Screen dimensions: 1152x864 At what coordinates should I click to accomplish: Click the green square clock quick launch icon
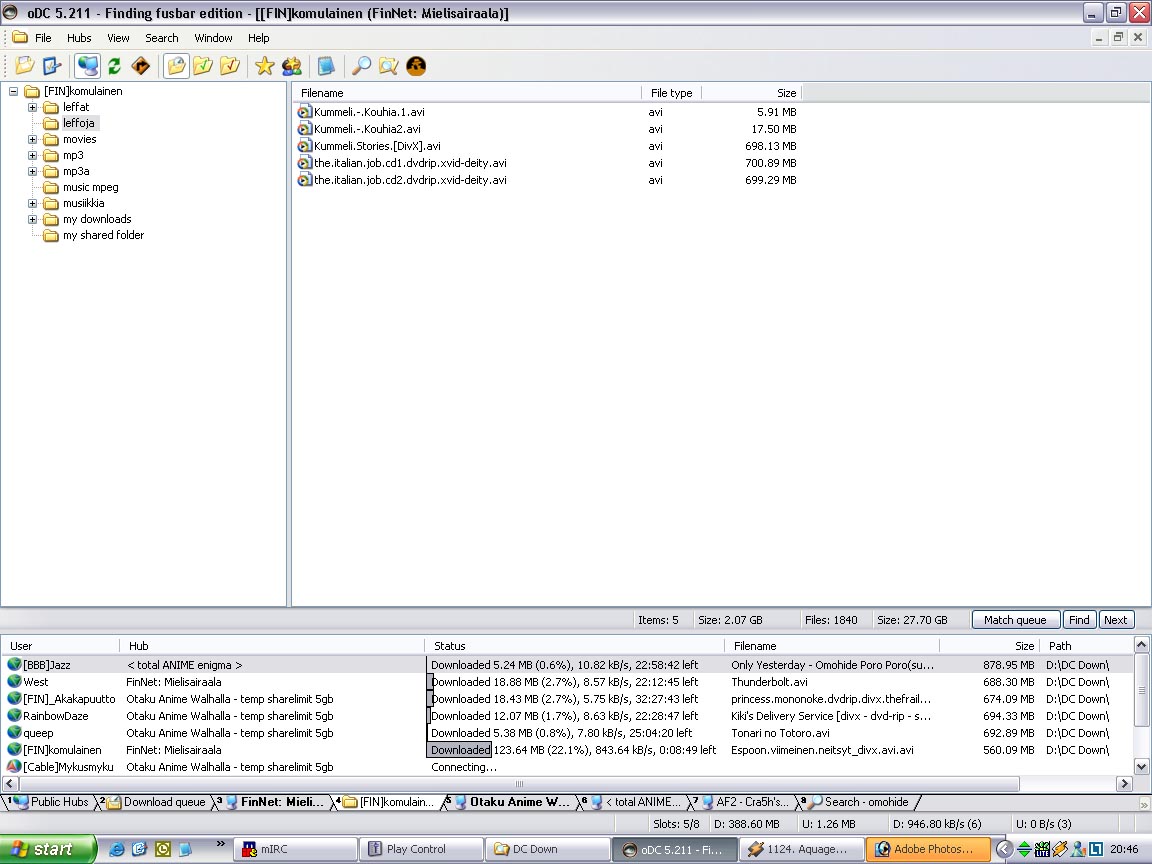162,849
